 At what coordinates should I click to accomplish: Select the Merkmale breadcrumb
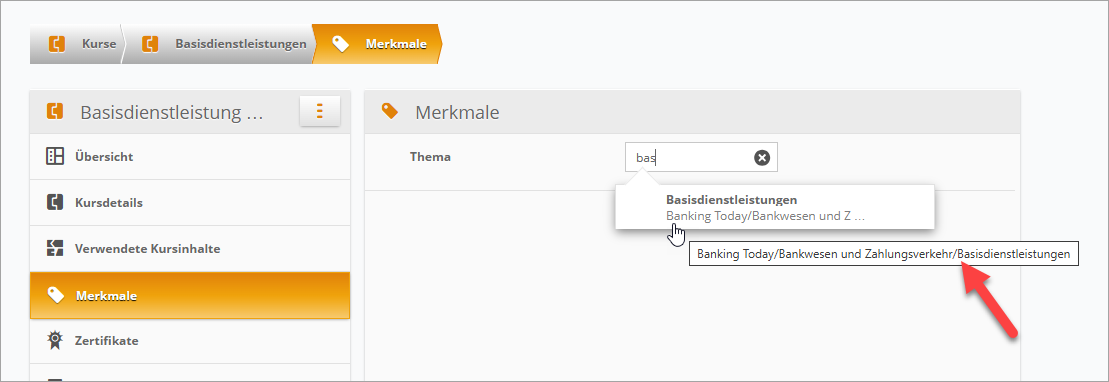pyautogui.click(x=377, y=44)
